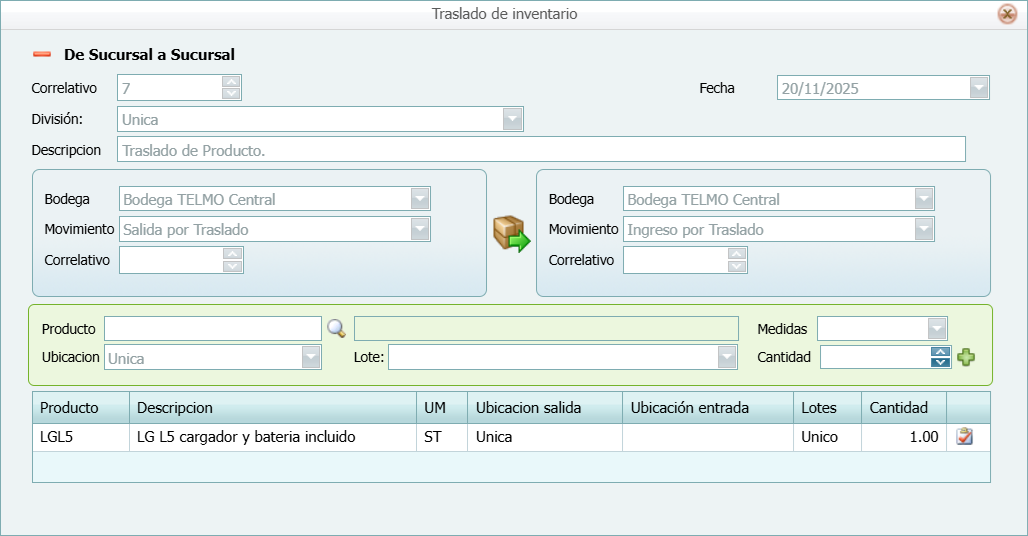
Task: Open destination Bodega dropdown above Ingreso
Action: coord(924,199)
